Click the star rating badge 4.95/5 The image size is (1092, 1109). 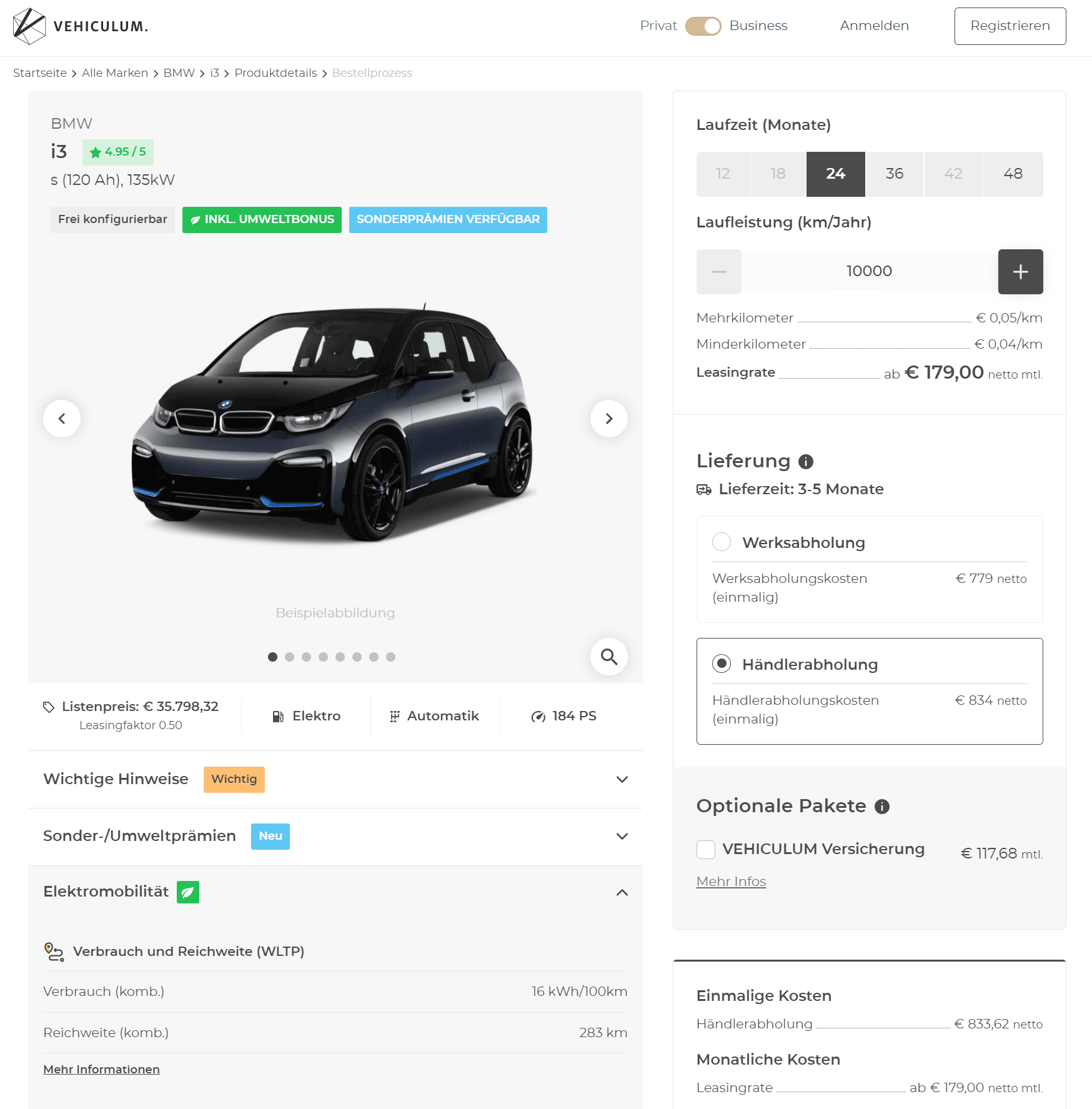[118, 152]
